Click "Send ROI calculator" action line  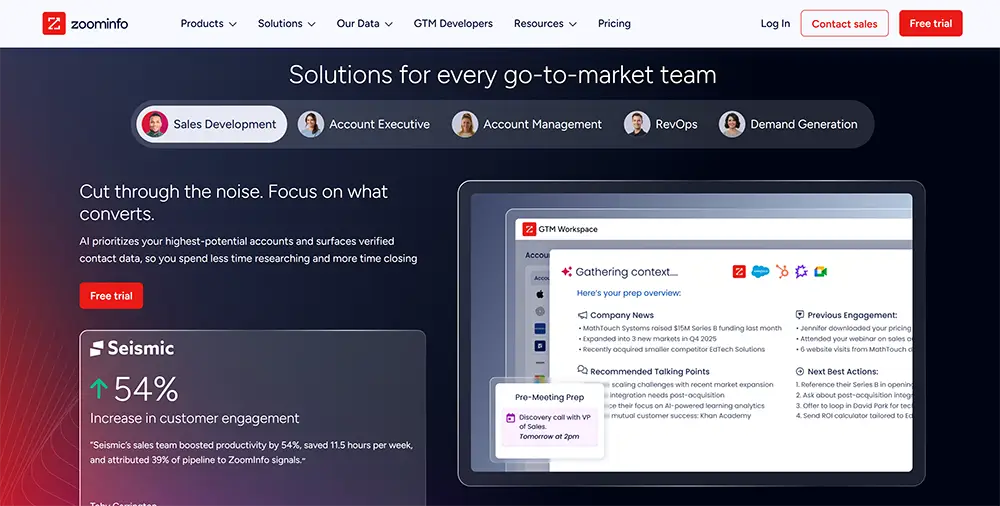854,415
